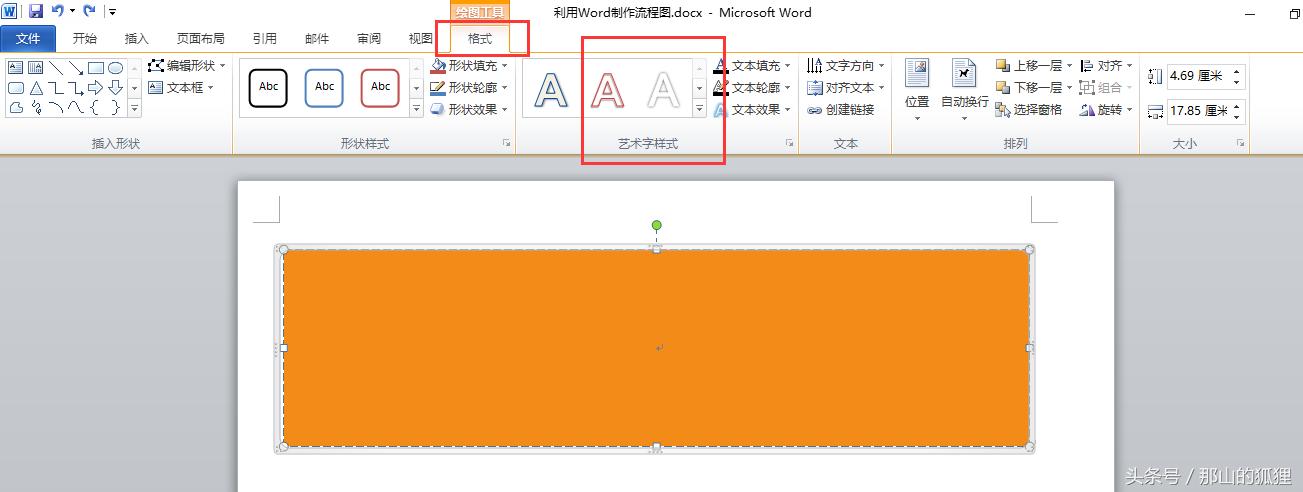Choose the oval shape
Image resolution: width=1303 pixels, height=492 pixels.
click(116, 68)
